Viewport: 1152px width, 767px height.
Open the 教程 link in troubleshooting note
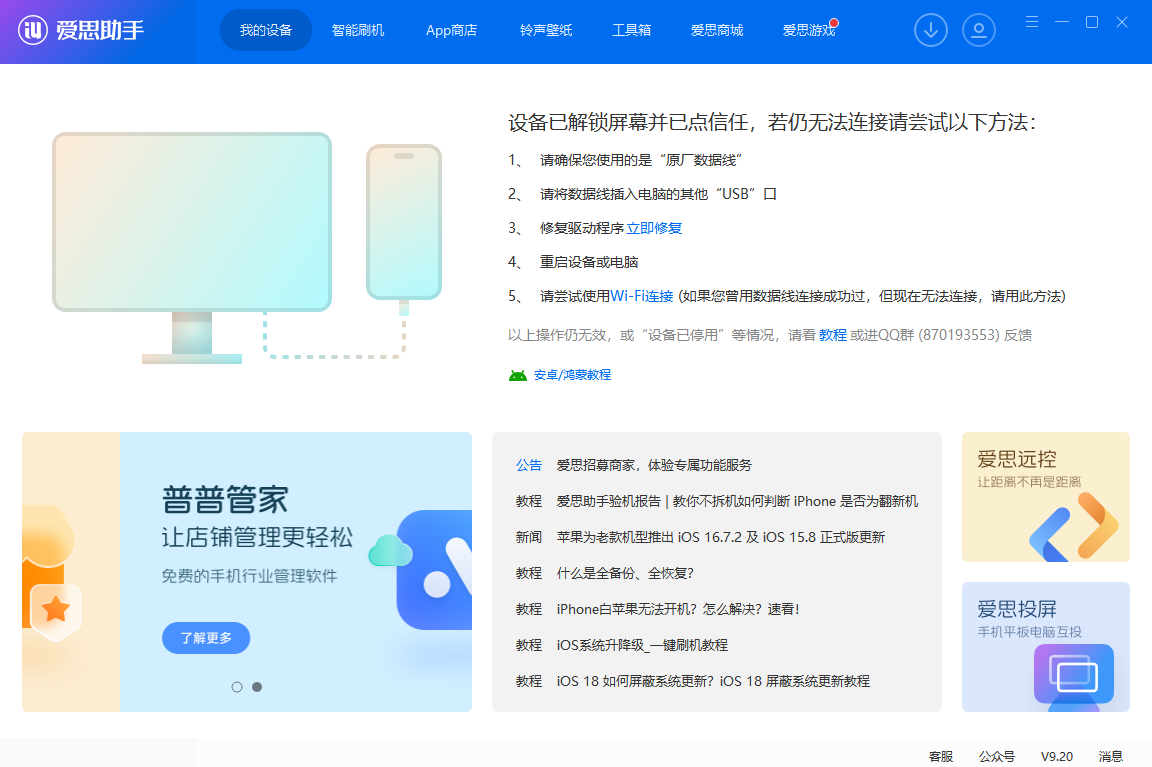pyautogui.click(x=833, y=335)
